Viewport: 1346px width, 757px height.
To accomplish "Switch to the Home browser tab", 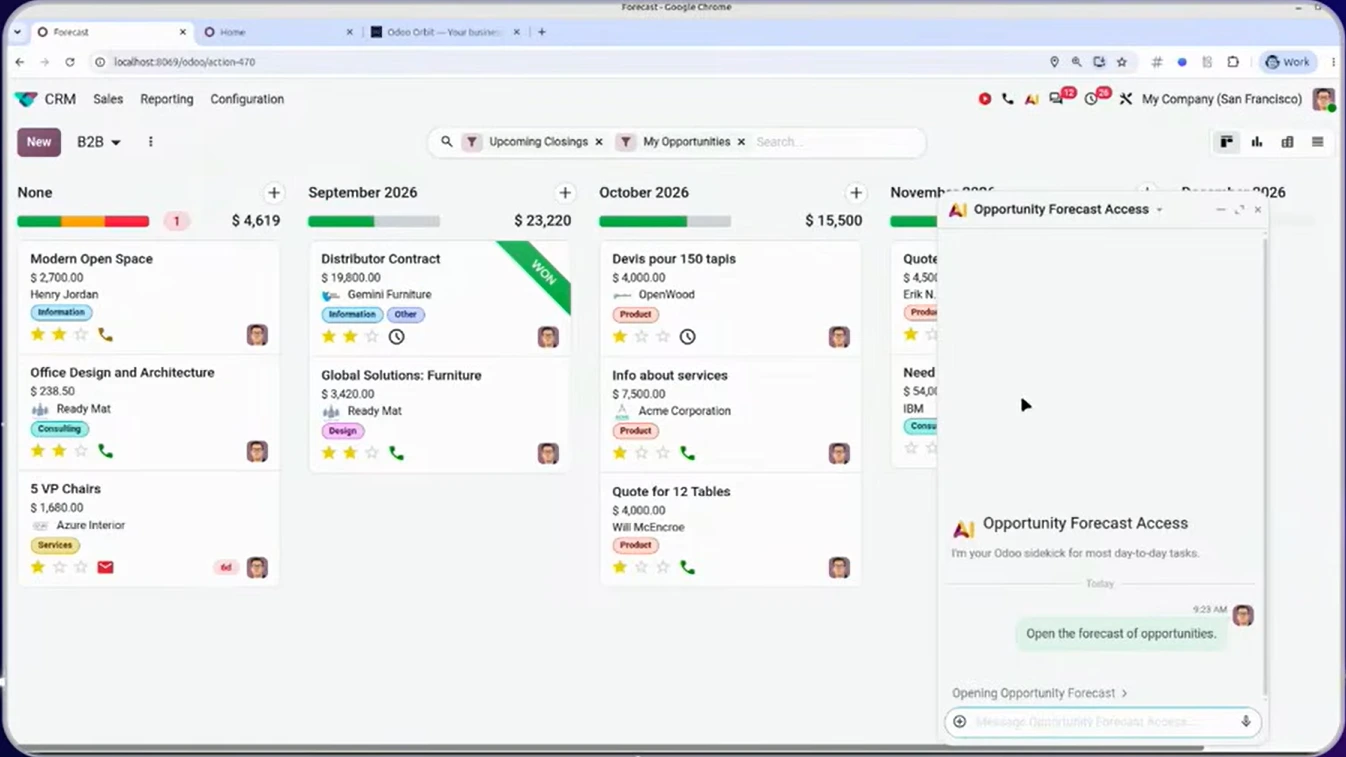I will click(277, 32).
